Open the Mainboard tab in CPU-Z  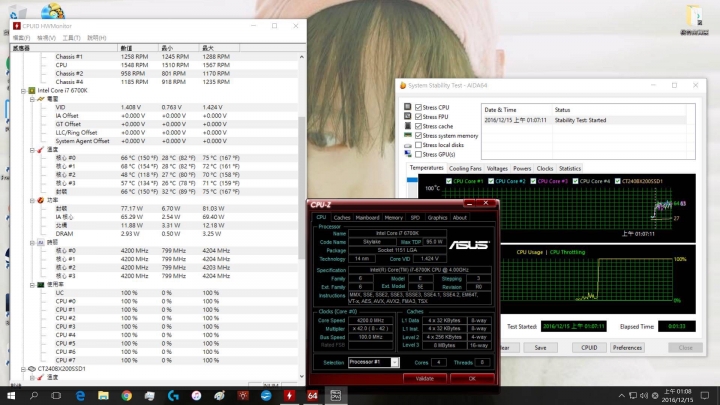pos(367,217)
